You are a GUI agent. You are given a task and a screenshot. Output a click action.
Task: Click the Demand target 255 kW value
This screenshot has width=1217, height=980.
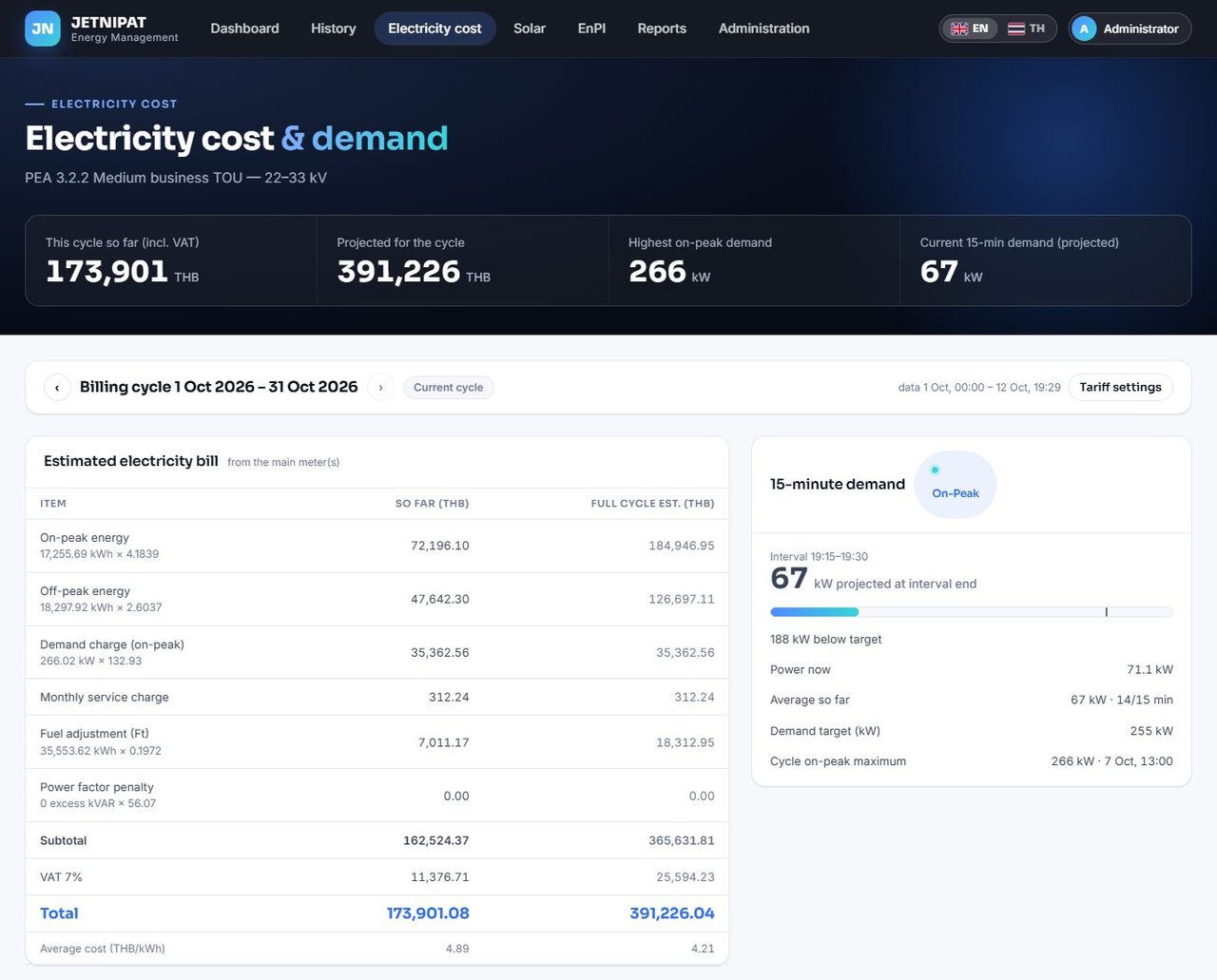[x=1151, y=731]
